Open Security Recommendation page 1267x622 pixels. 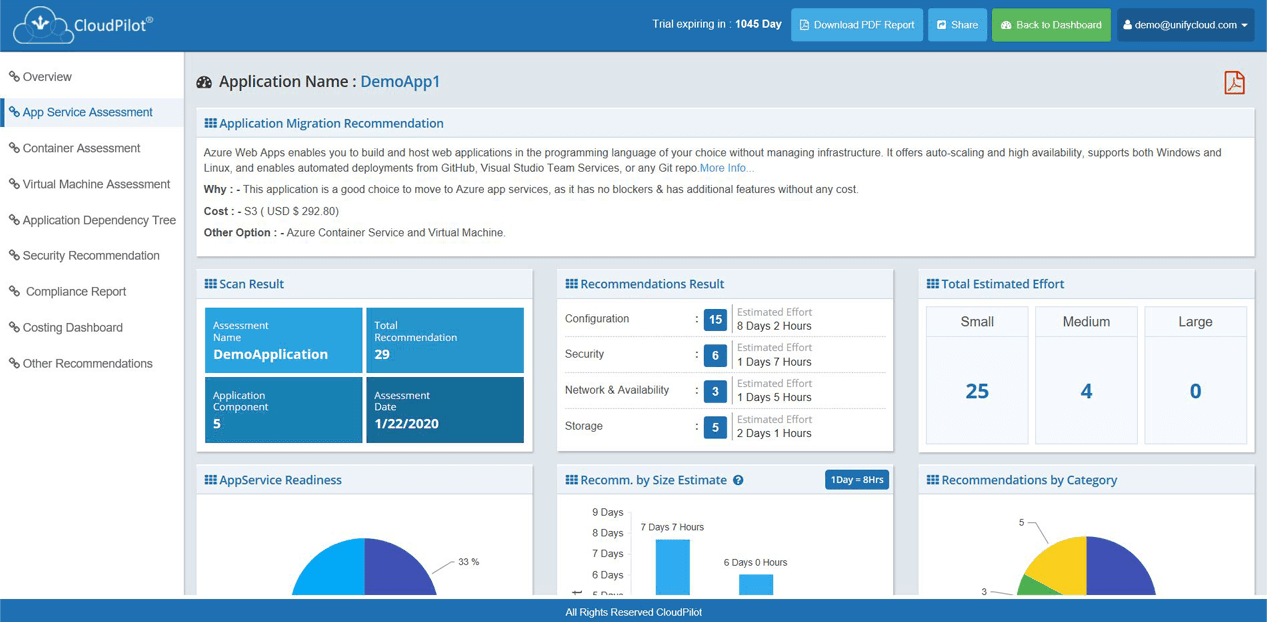92,256
